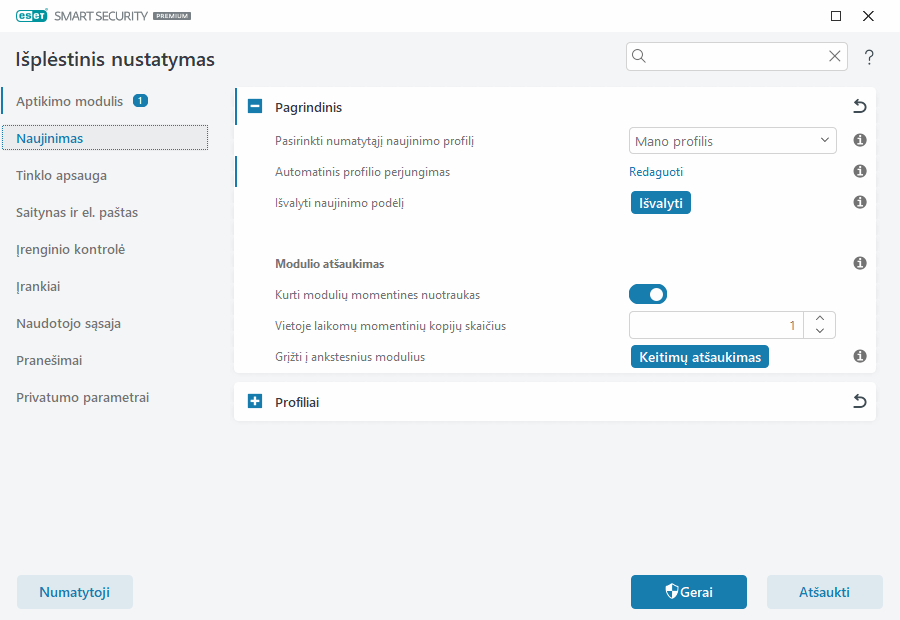Click the Redaguoti link

656,172
